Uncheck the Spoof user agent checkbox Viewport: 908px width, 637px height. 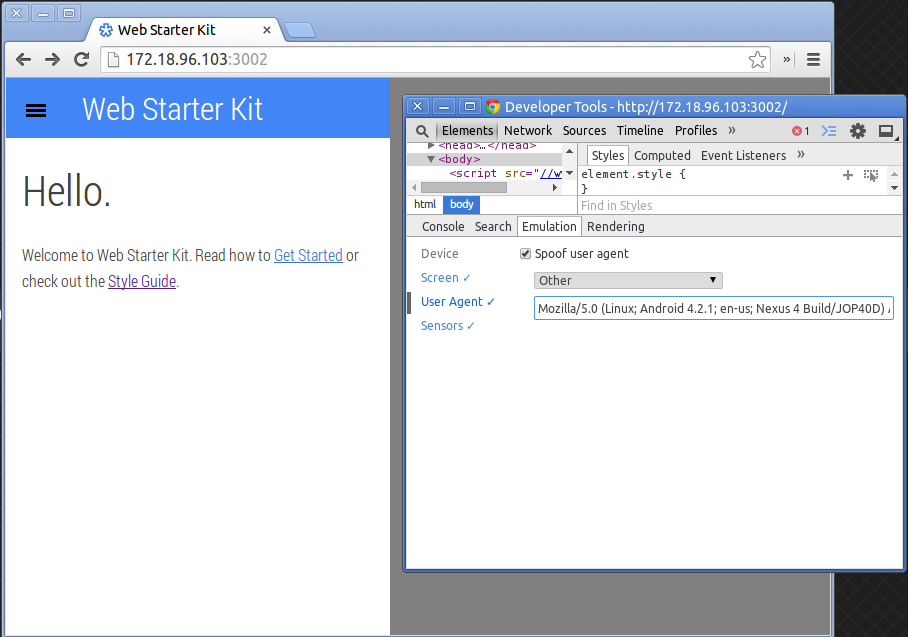526,254
